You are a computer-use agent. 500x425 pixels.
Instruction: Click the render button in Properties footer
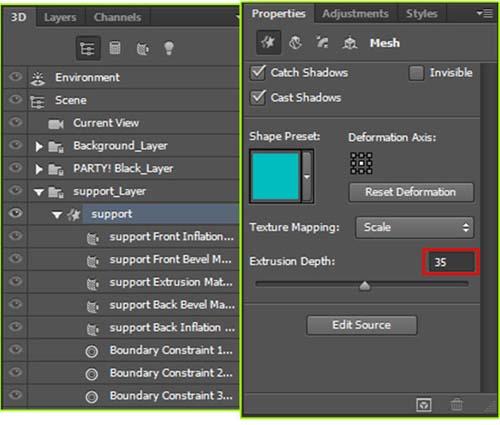click(424, 405)
